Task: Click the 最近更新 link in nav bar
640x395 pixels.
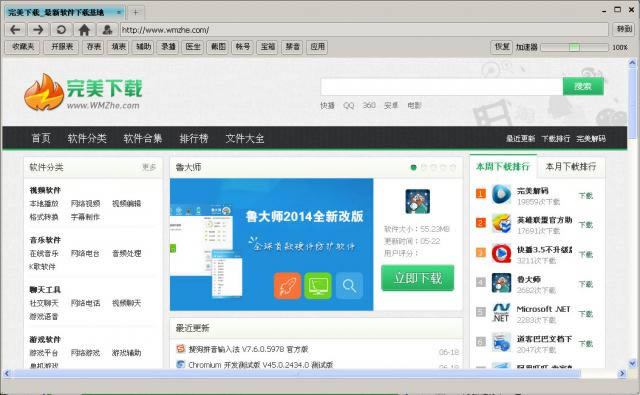Action: [520, 139]
